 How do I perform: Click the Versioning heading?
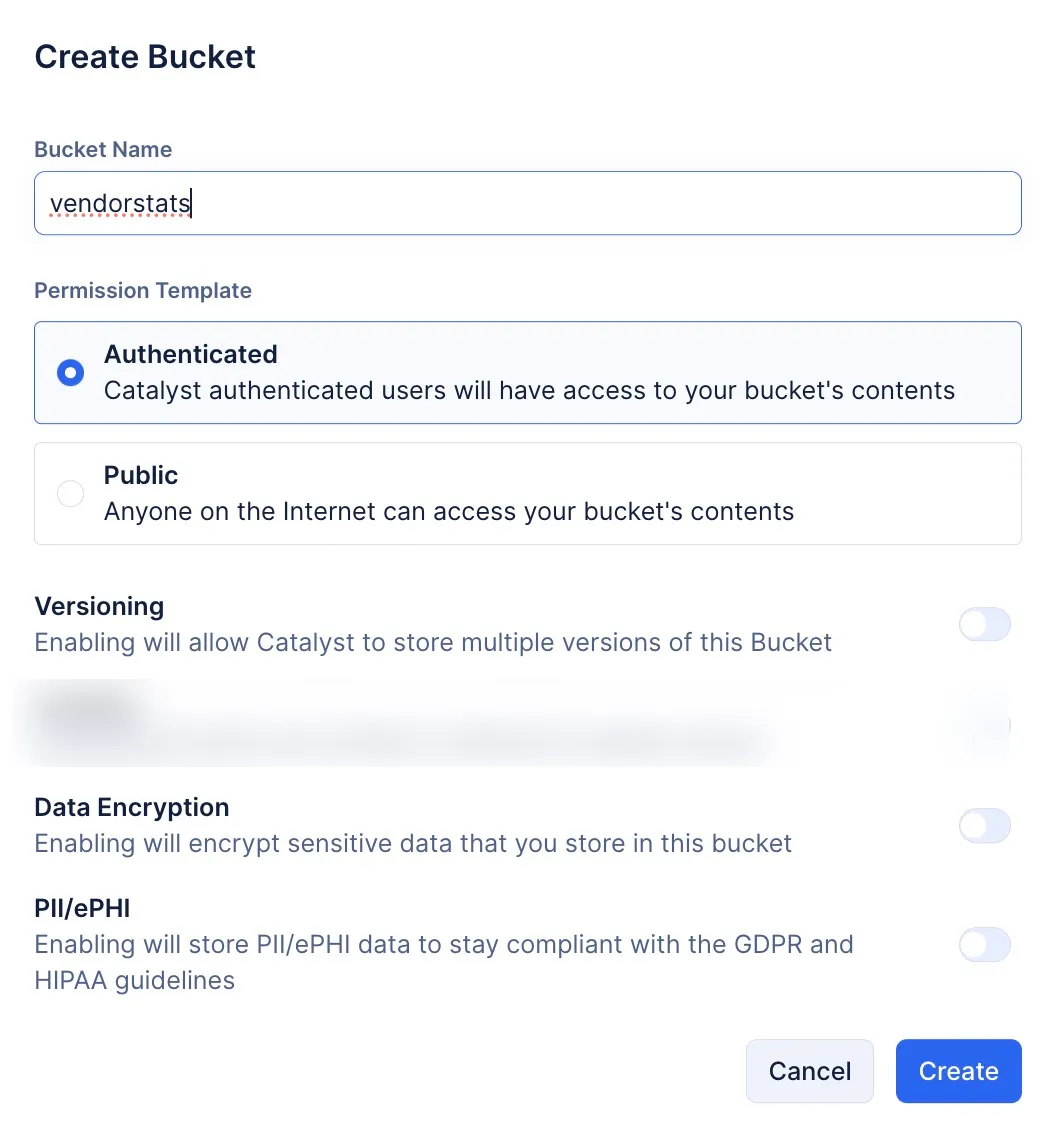(x=99, y=606)
